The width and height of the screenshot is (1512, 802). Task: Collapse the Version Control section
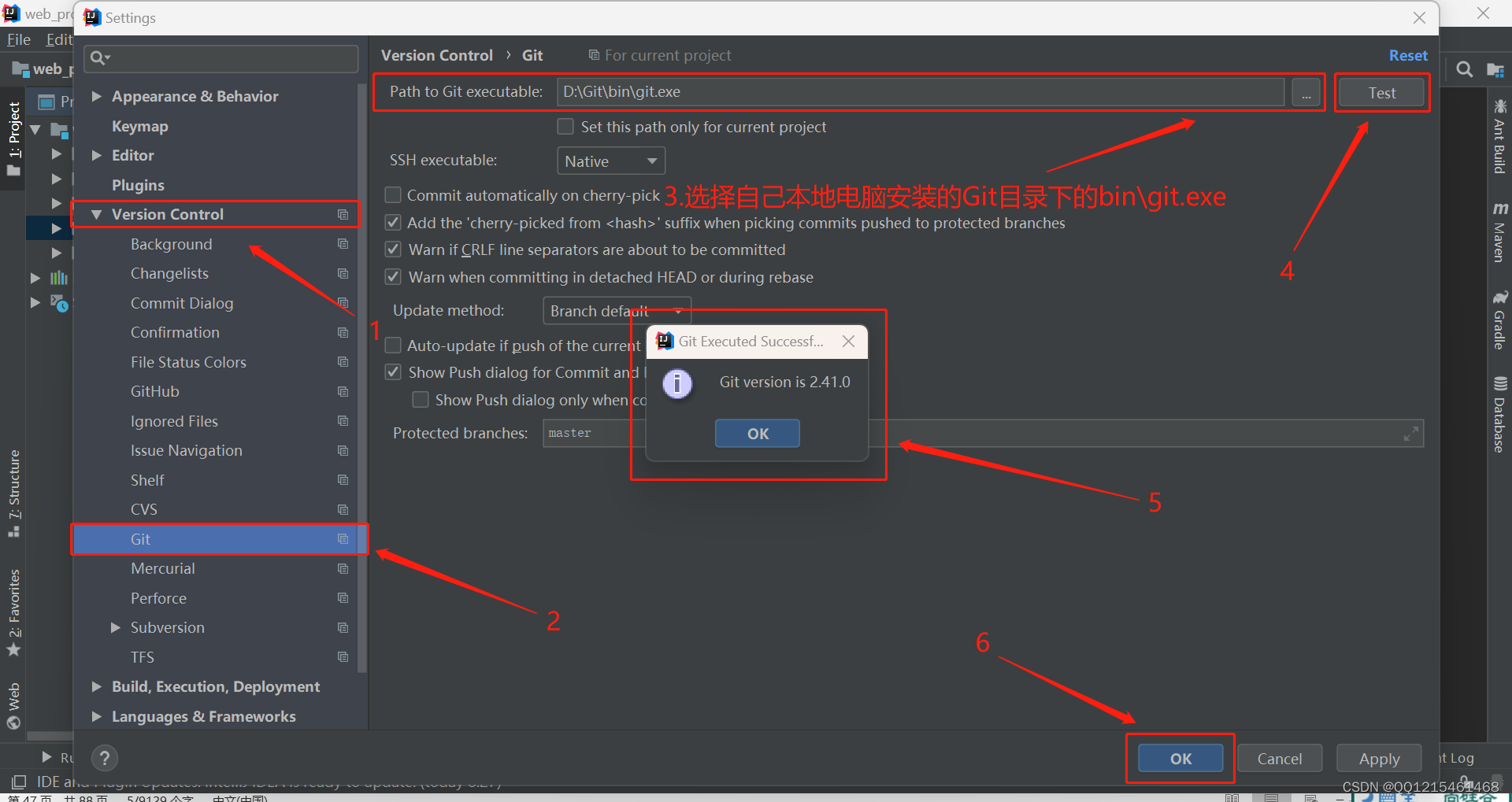pos(97,214)
